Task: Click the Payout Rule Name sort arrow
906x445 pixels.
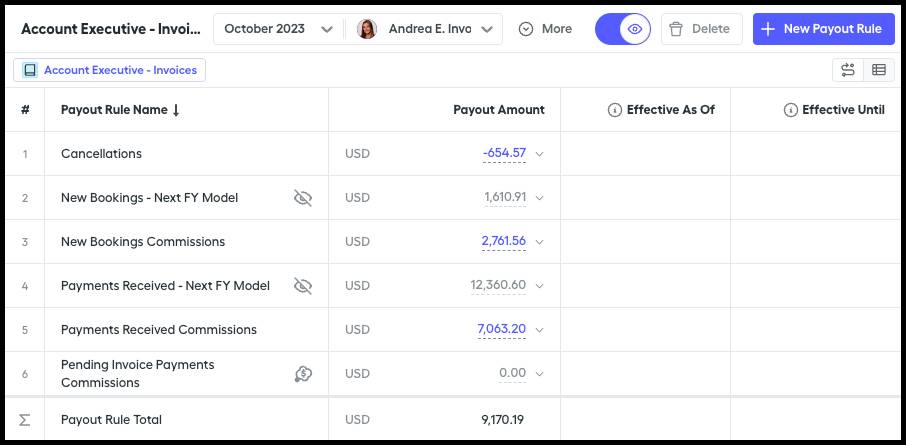Action: point(176,110)
